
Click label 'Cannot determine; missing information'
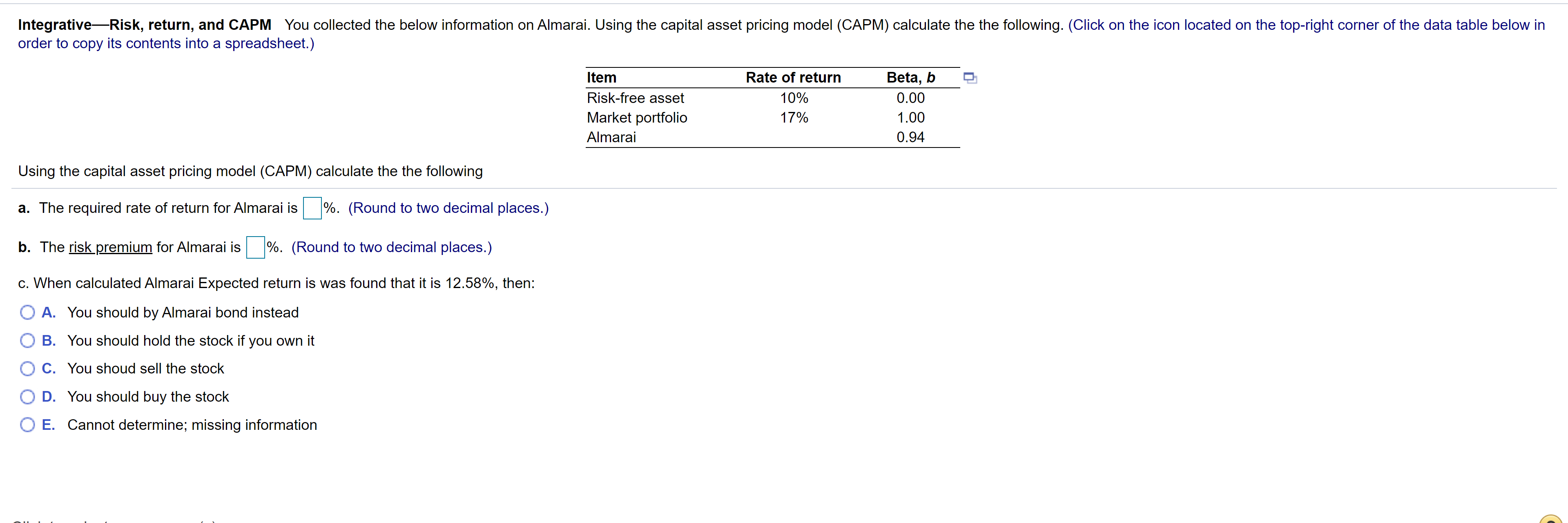(x=192, y=425)
